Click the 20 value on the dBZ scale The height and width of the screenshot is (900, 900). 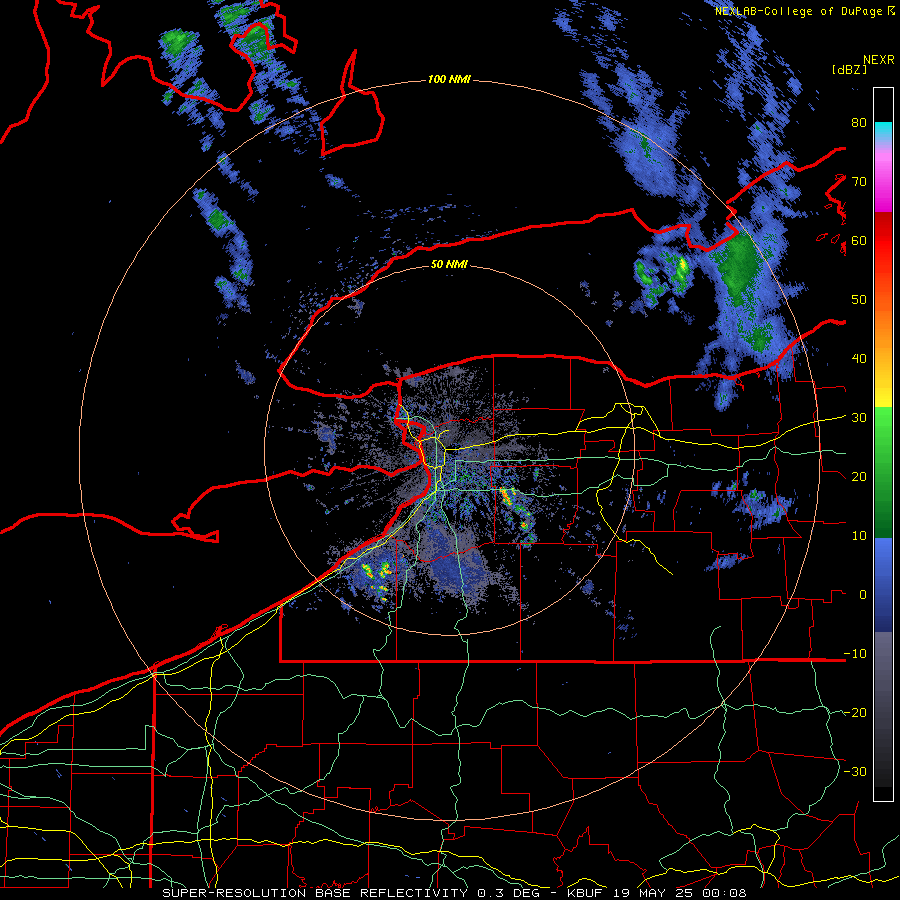point(859,477)
